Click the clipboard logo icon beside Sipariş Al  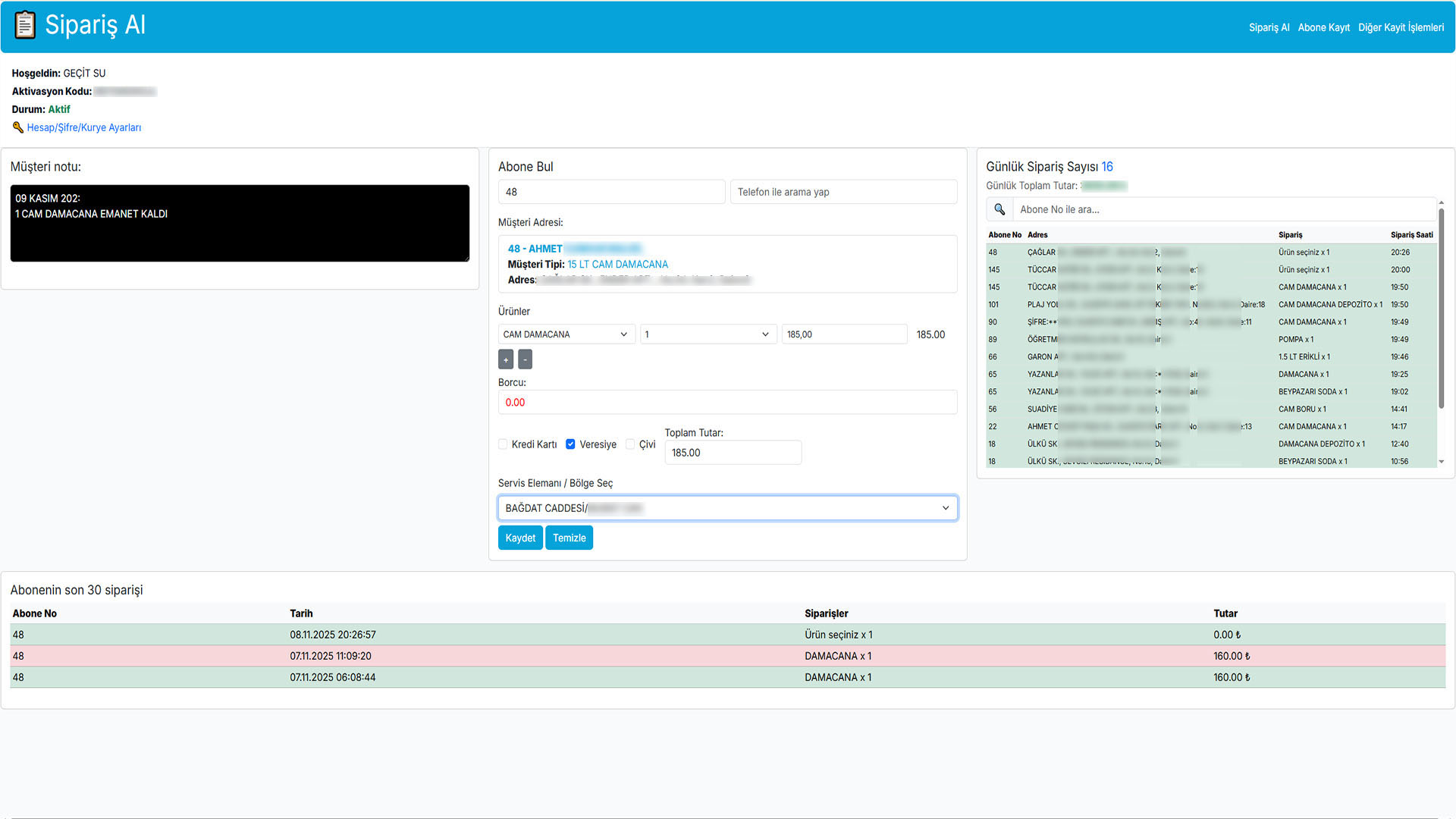click(25, 25)
